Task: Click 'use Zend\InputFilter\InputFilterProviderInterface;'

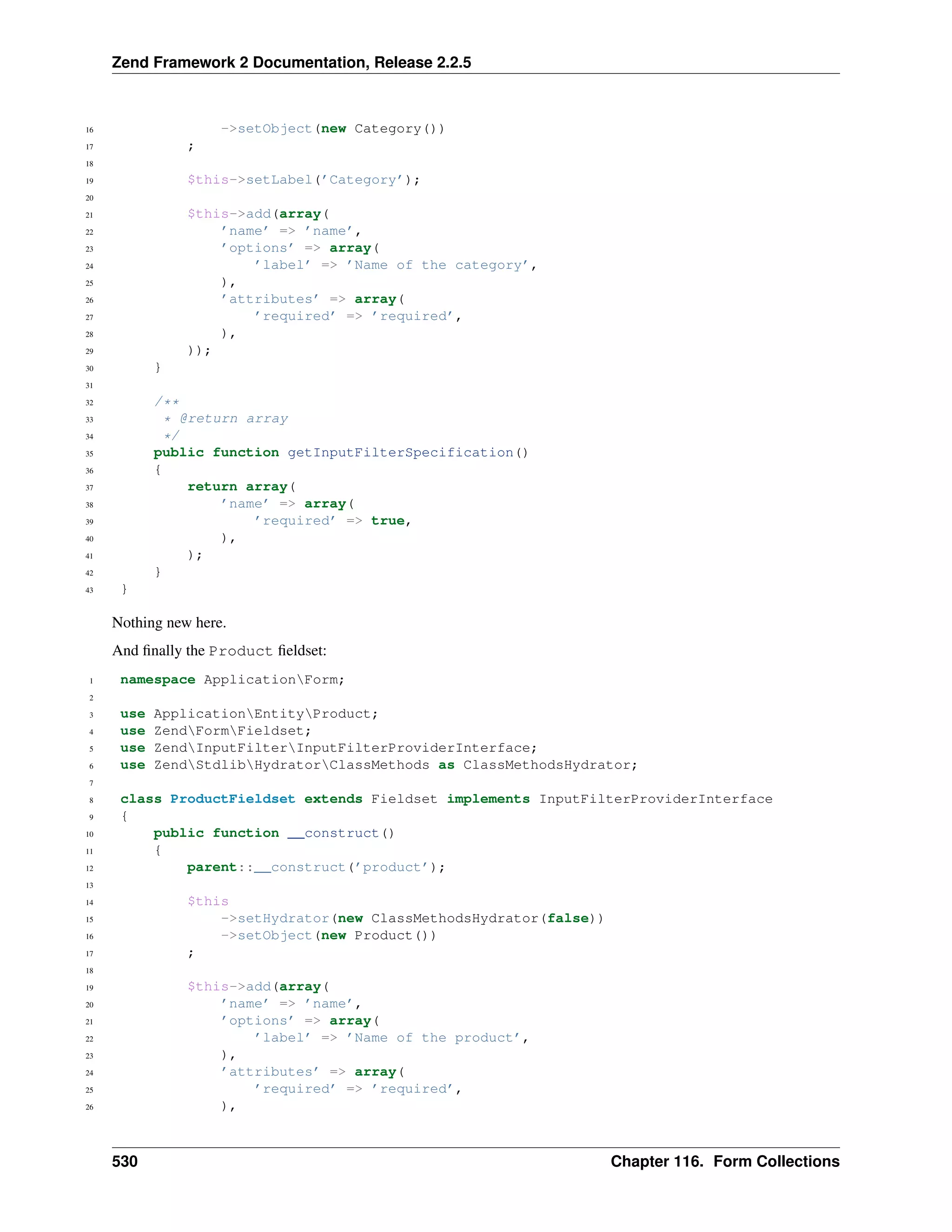Action: click(328, 748)
